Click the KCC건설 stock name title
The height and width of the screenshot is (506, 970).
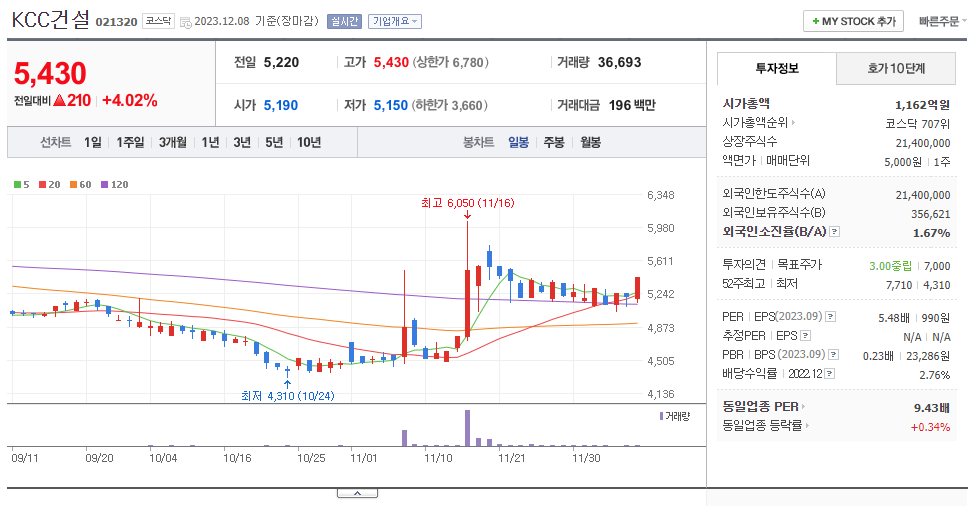51,20
